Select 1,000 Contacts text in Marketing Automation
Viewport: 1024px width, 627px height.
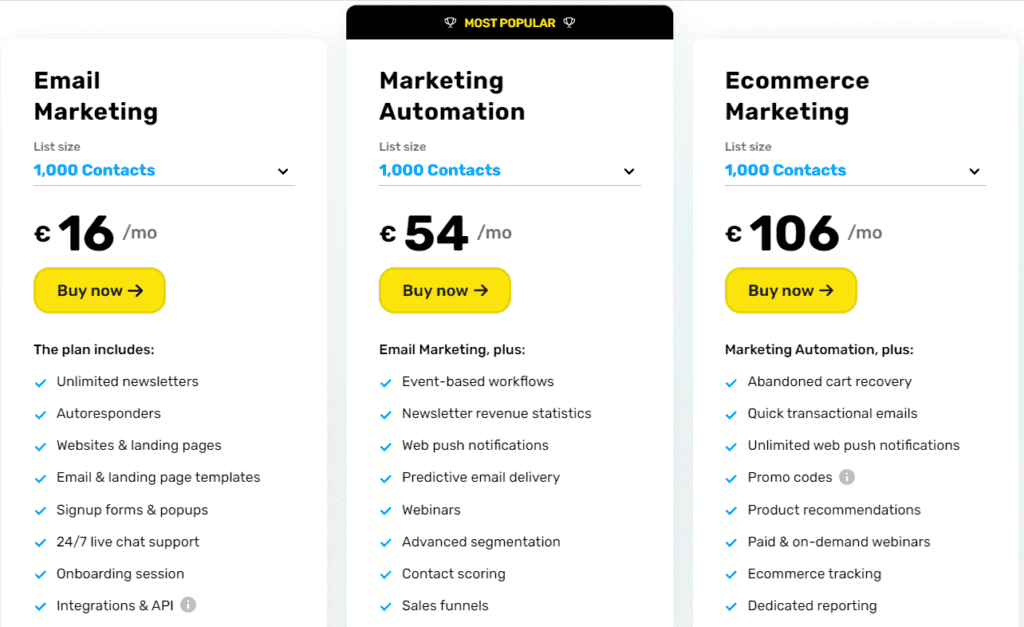(x=440, y=170)
